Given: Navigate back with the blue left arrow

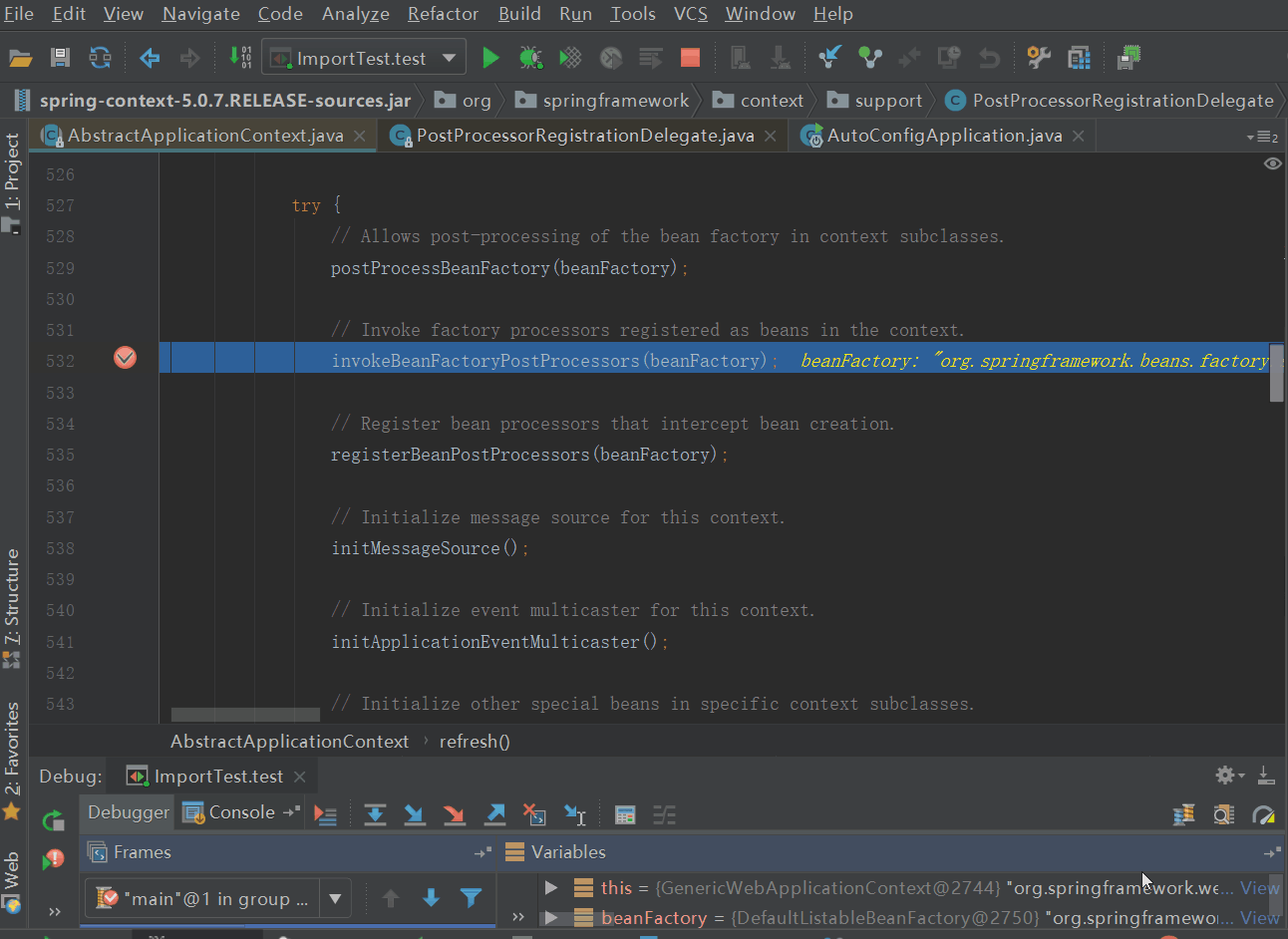Looking at the screenshot, I should [150, 58].
